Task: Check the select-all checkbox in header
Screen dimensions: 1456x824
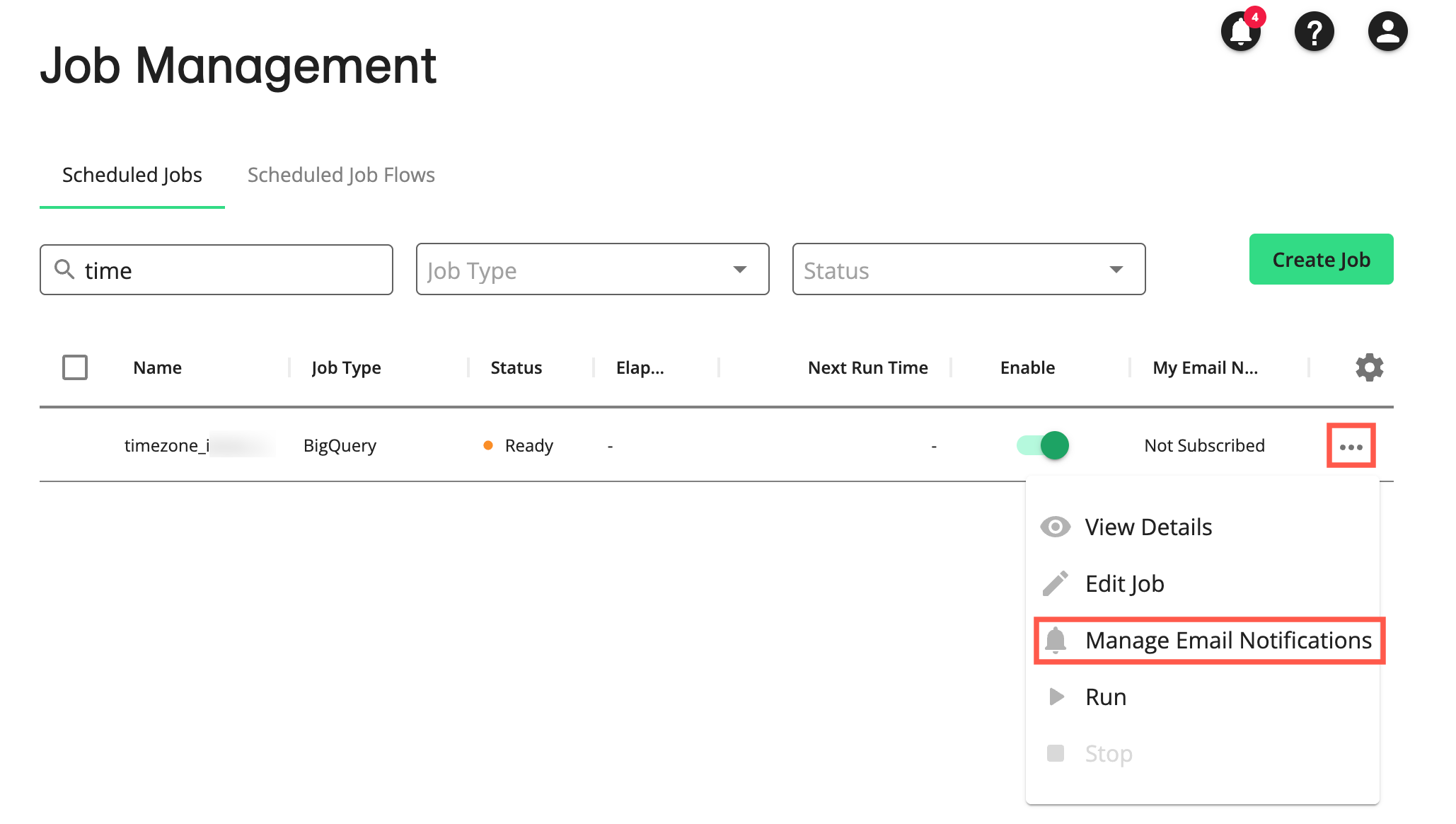Action: [75, 367]
